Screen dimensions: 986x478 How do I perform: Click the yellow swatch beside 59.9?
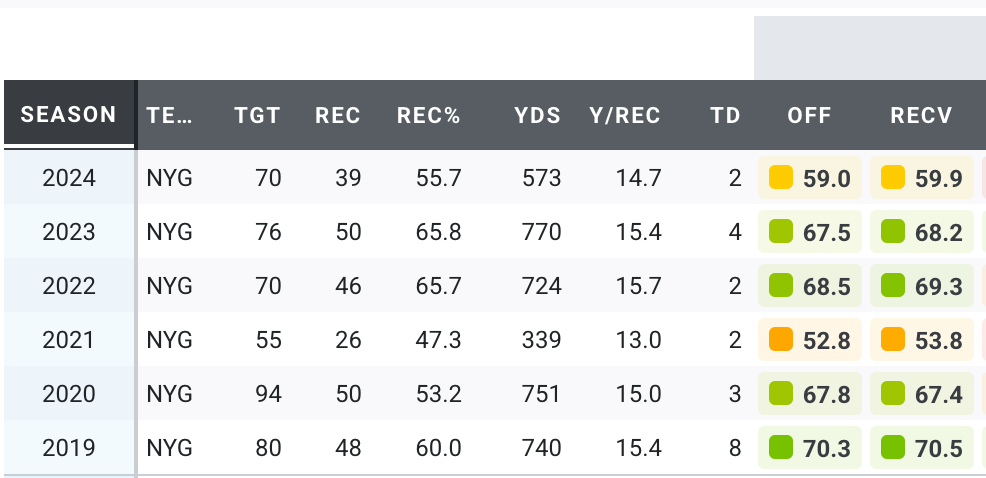click(893, 178)
